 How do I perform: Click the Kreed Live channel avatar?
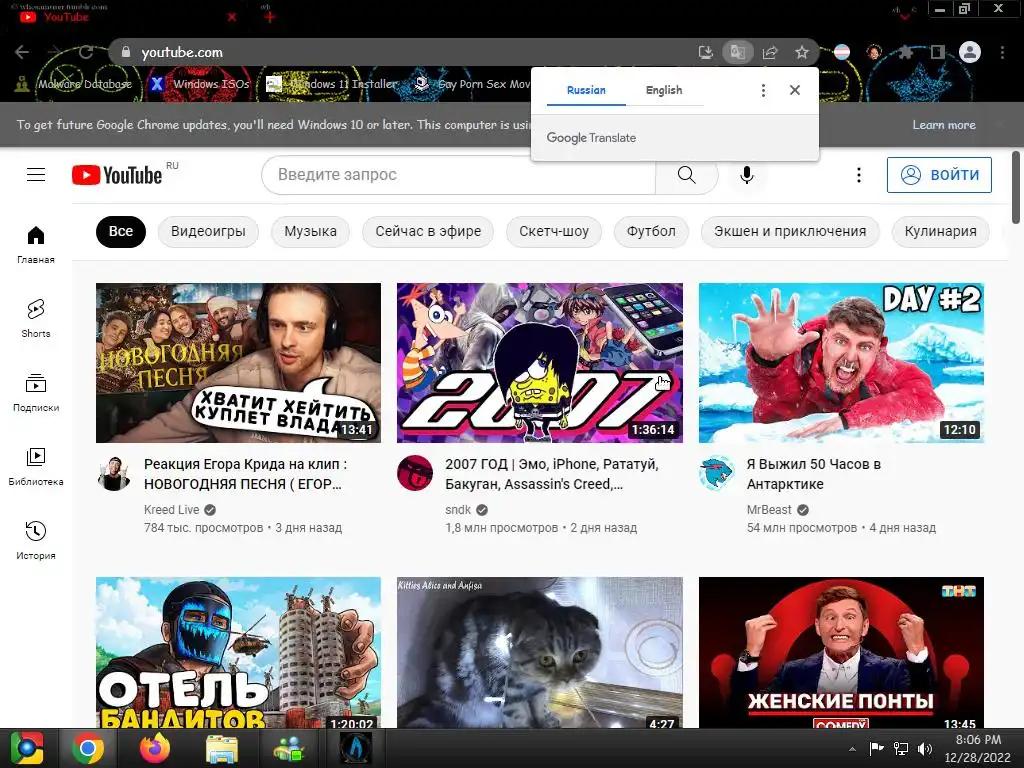114,474
